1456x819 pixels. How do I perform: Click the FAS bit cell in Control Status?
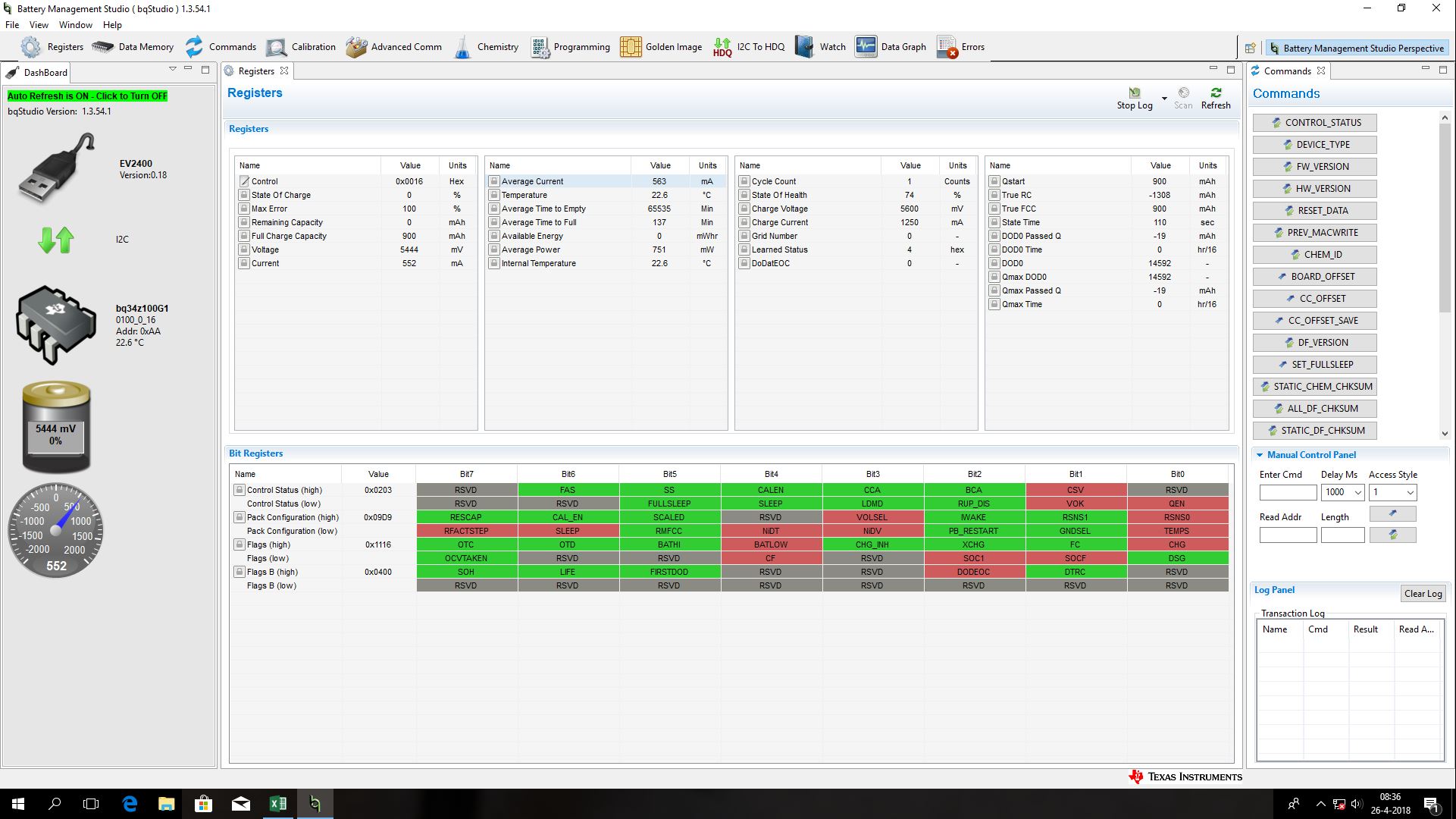[568, 490]
